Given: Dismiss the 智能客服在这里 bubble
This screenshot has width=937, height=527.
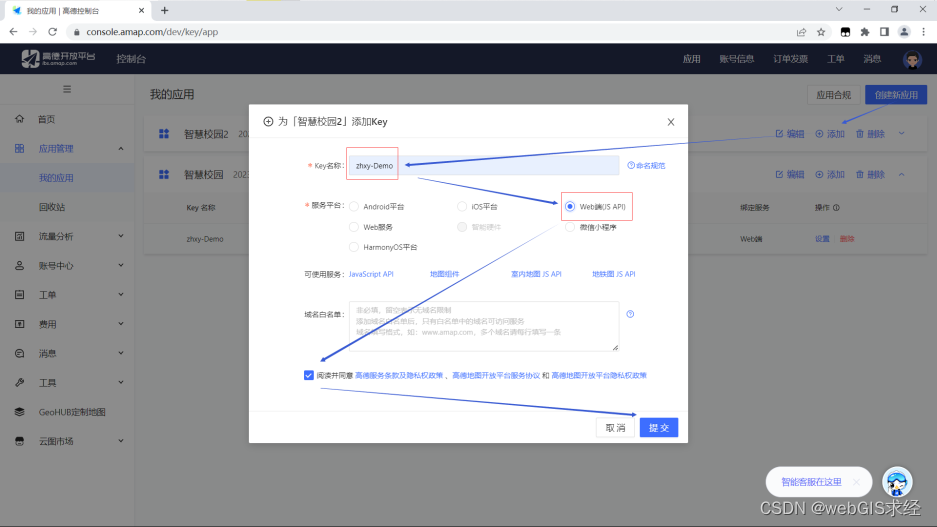Looking at the screenshot, I should click(856, 482).
